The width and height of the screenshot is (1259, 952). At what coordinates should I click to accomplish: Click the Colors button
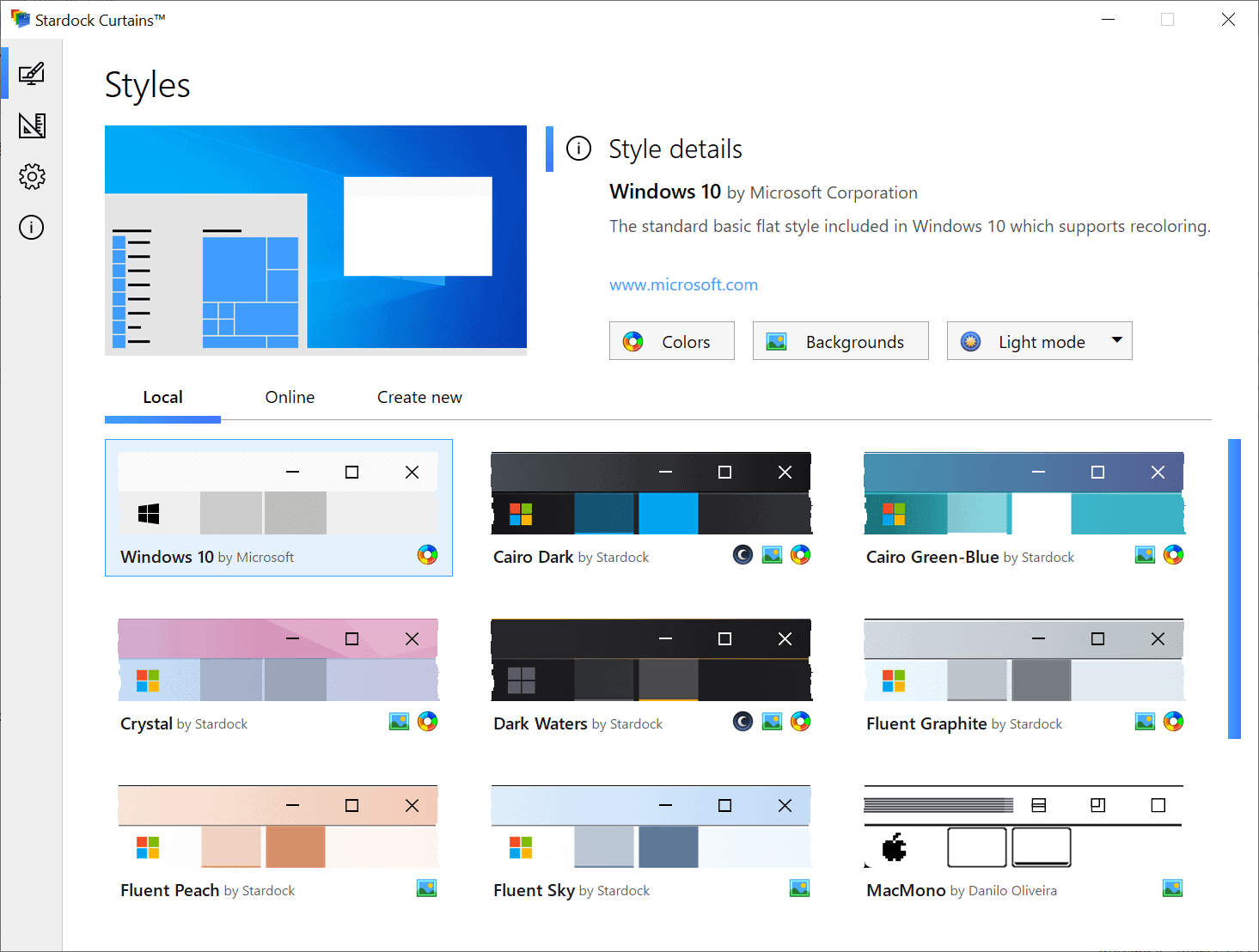point(672,341)
